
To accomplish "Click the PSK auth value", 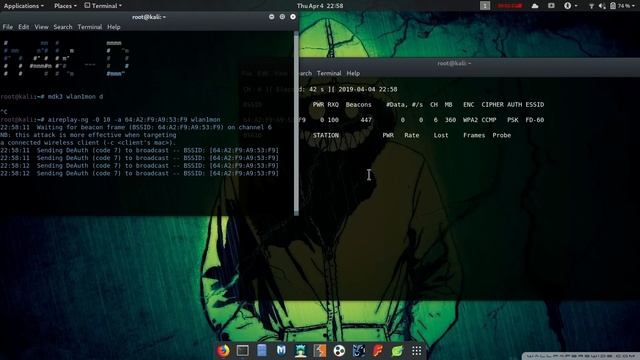I will tap(513, 120).
